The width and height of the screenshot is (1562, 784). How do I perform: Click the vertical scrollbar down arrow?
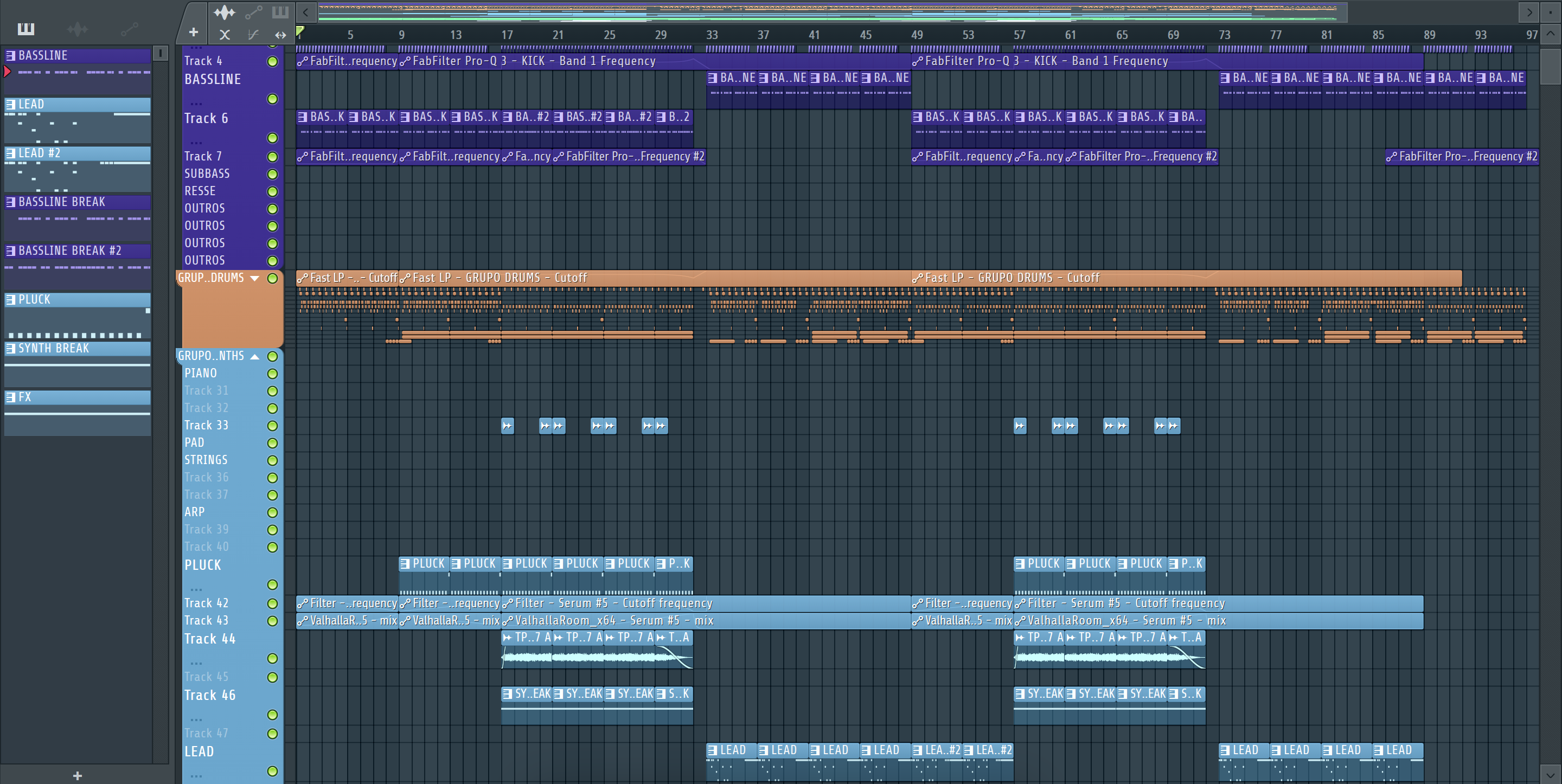click(1551, 774)
